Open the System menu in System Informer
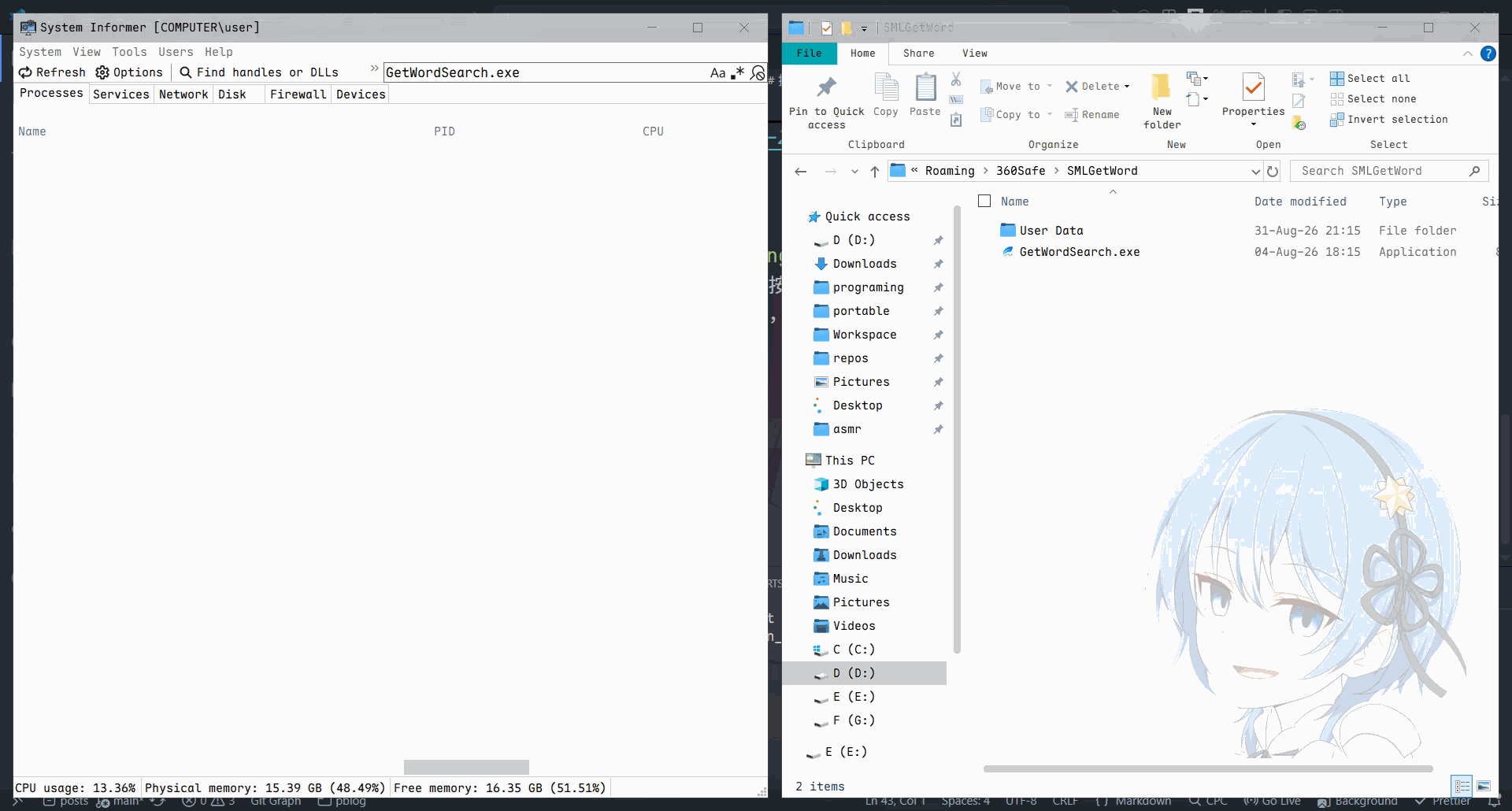Screen dimensions: 1512x811 (x=40, y=52)
